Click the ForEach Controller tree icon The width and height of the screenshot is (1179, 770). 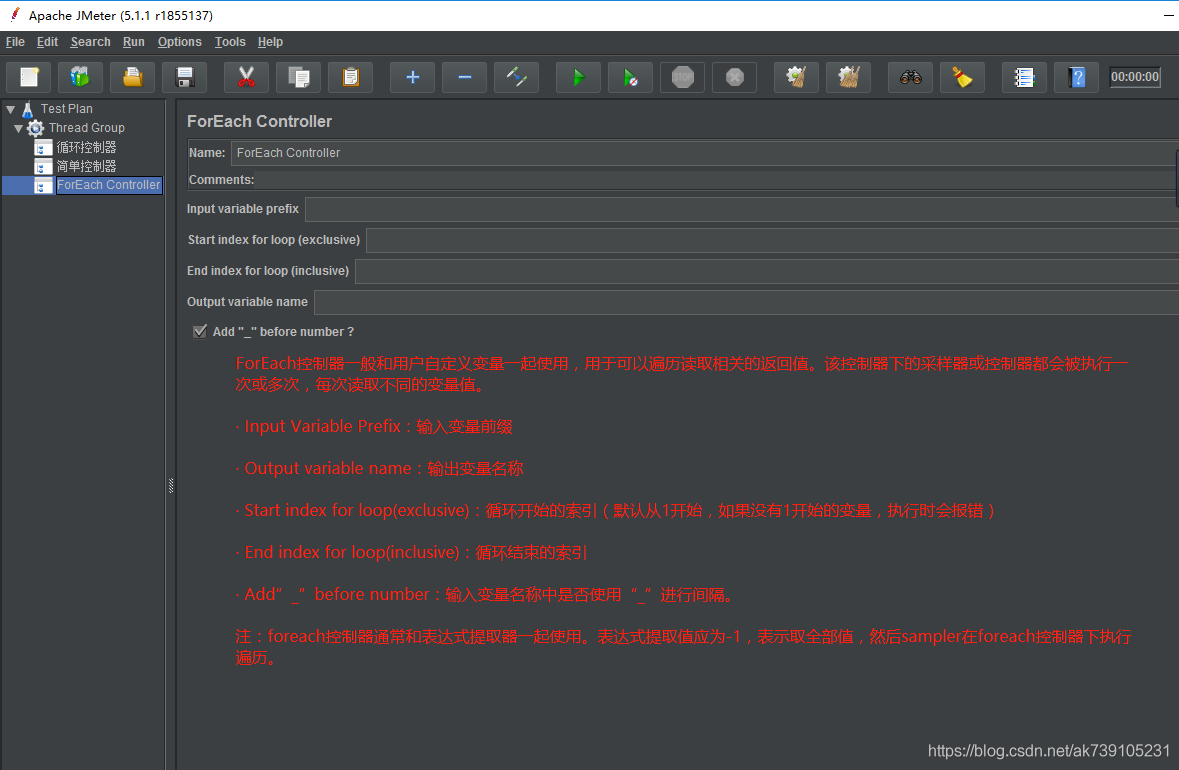[44, 185]
